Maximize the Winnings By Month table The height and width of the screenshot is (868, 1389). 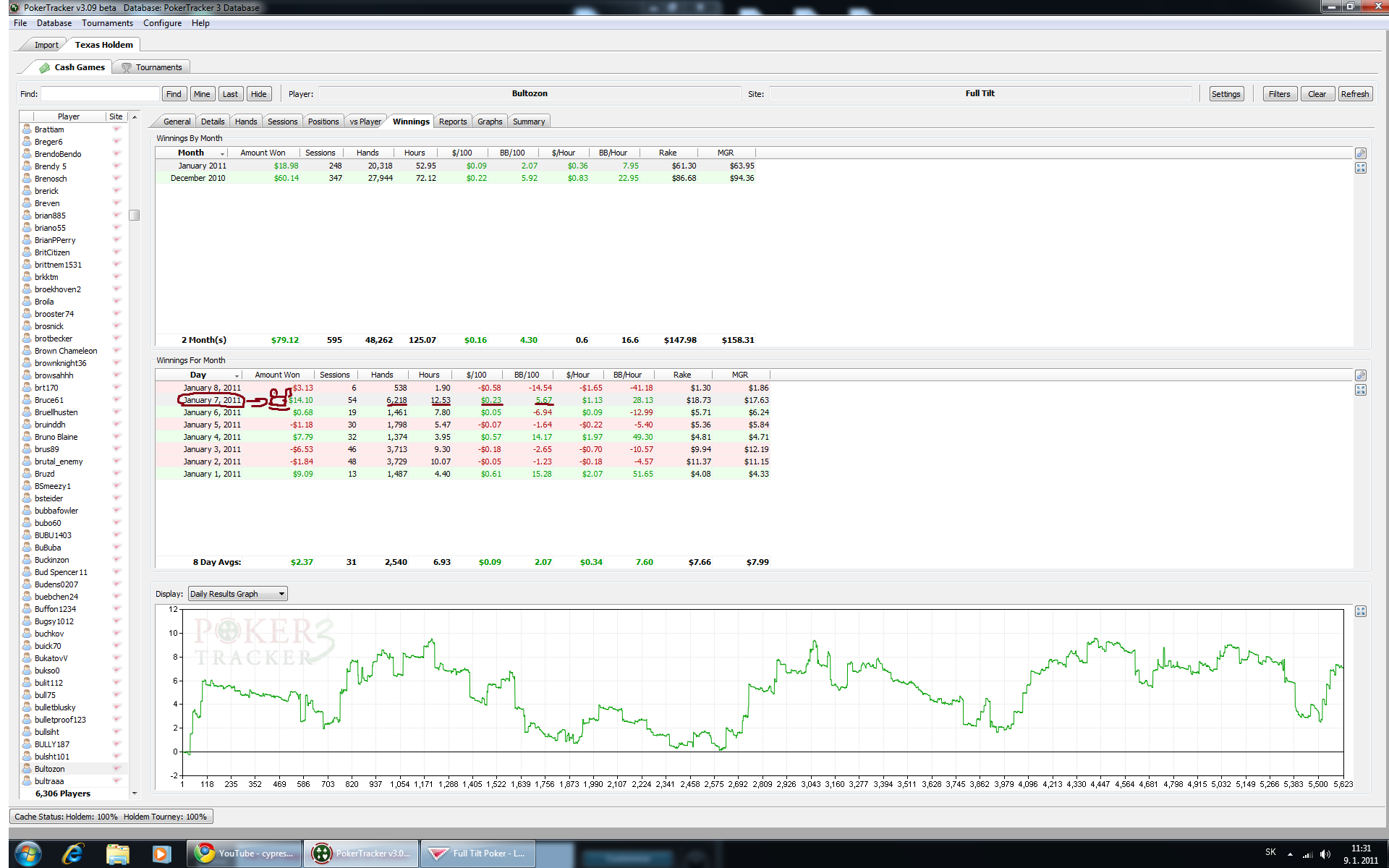(x=1361, y=168)
